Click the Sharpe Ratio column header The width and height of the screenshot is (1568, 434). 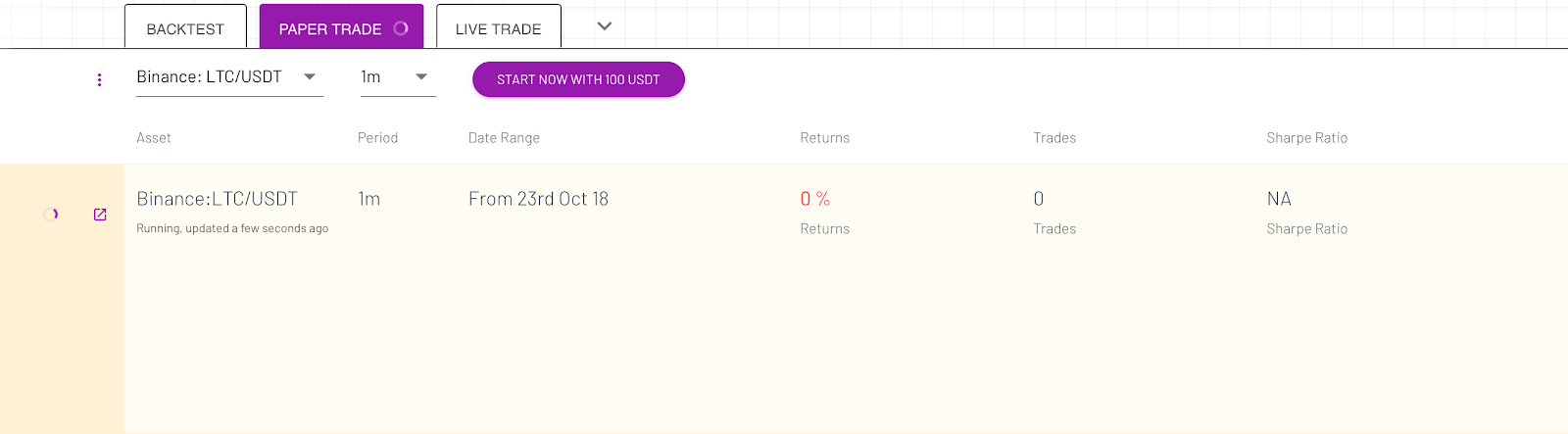click(x=1306, y=138)
